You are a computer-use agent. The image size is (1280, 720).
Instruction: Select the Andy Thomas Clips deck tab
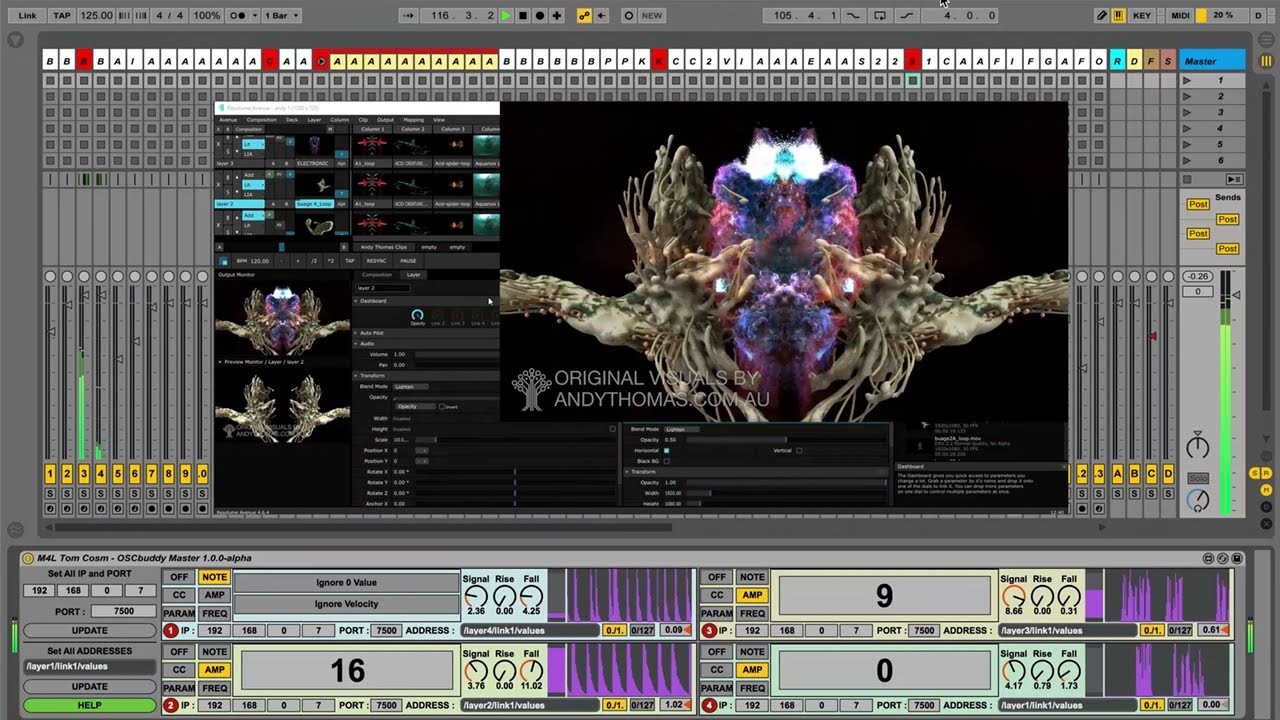click(384, 247)
